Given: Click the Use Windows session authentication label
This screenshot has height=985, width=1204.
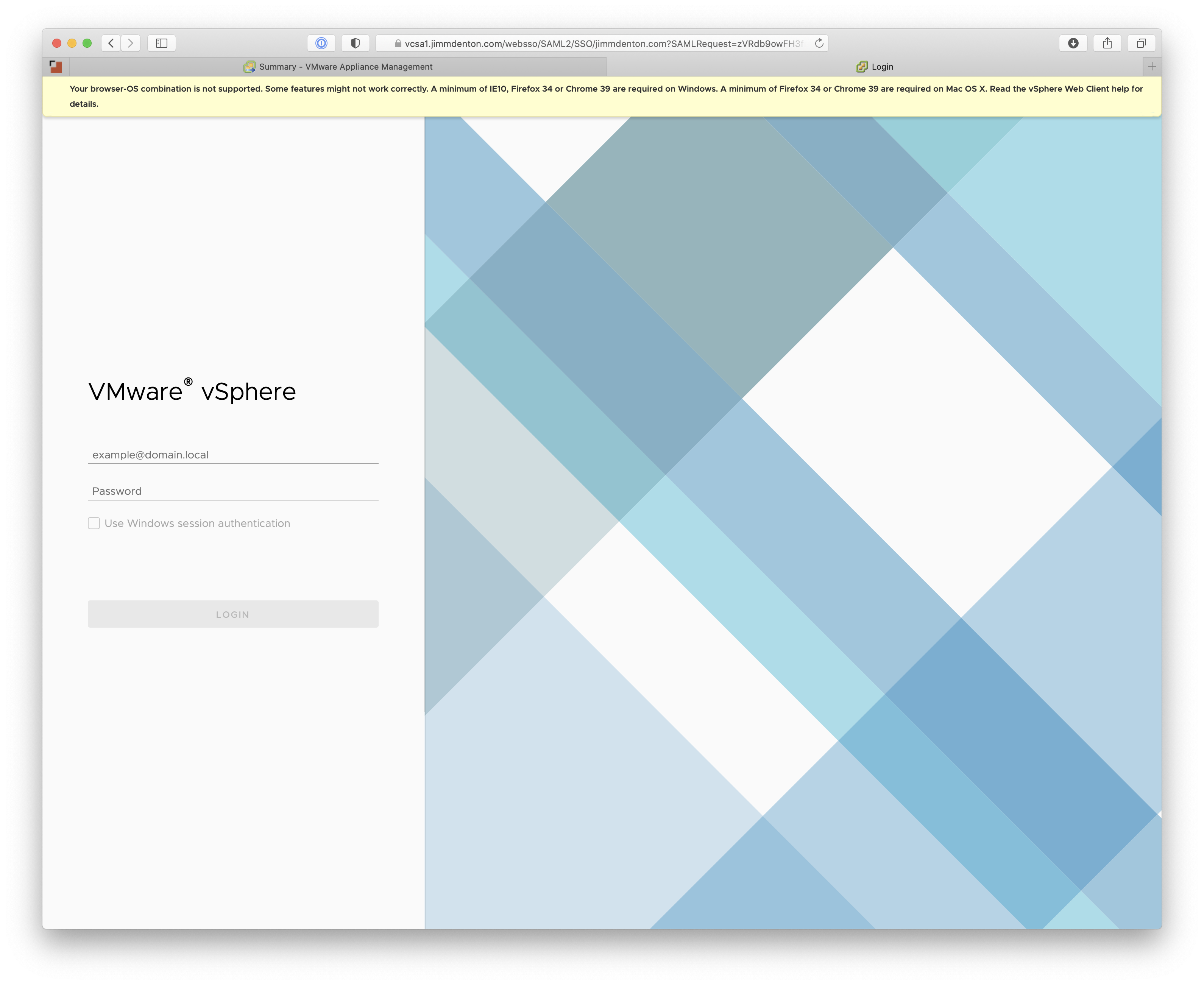Looking at the screenshot, I should [197, 523].
